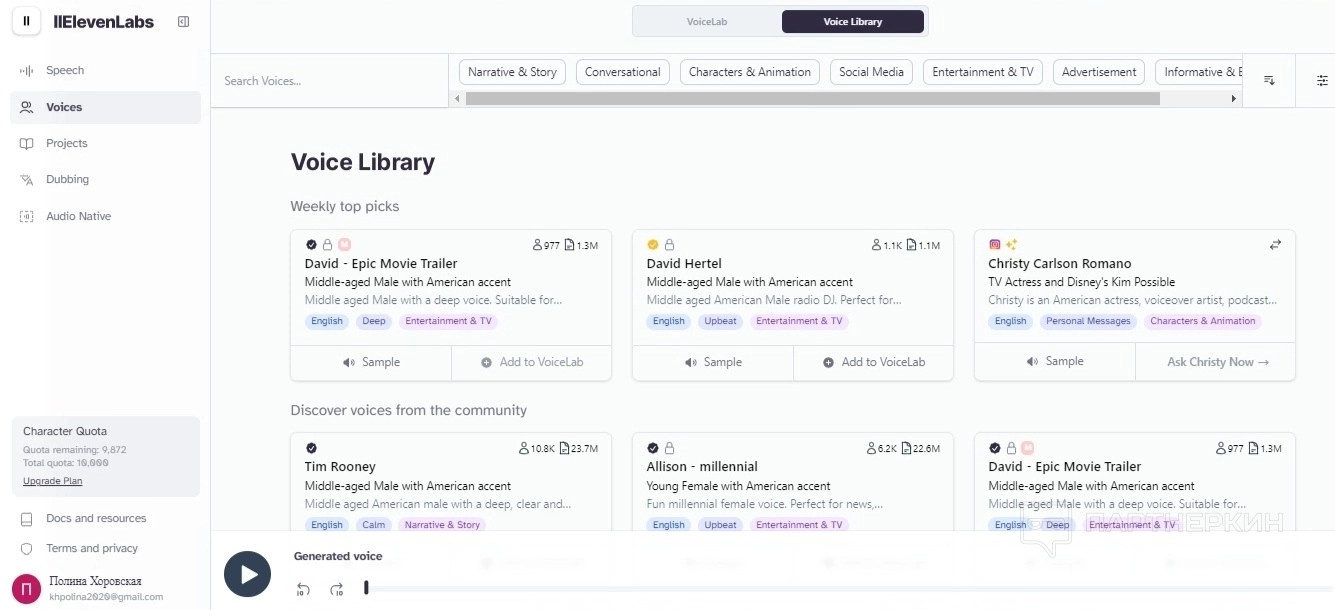Viewport: 1335px width, 610px height.
Task: Skip forward generated voice 10 seconds
Action: pos(337,590)
